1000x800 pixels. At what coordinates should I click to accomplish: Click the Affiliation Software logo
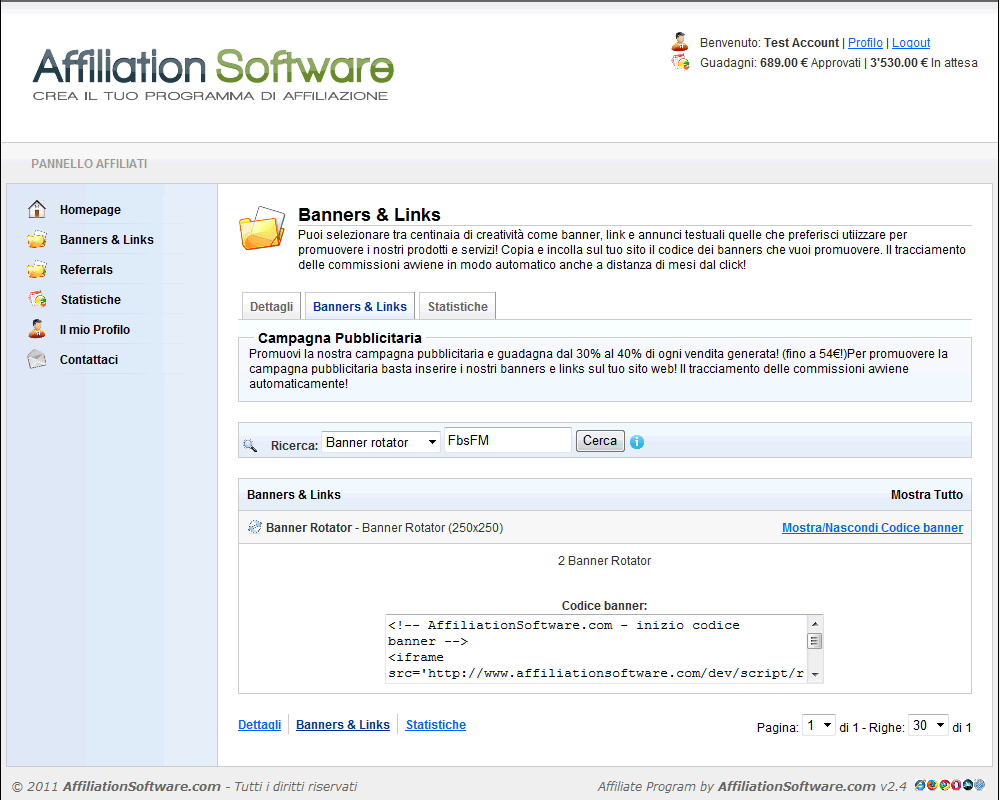(213, 74)
